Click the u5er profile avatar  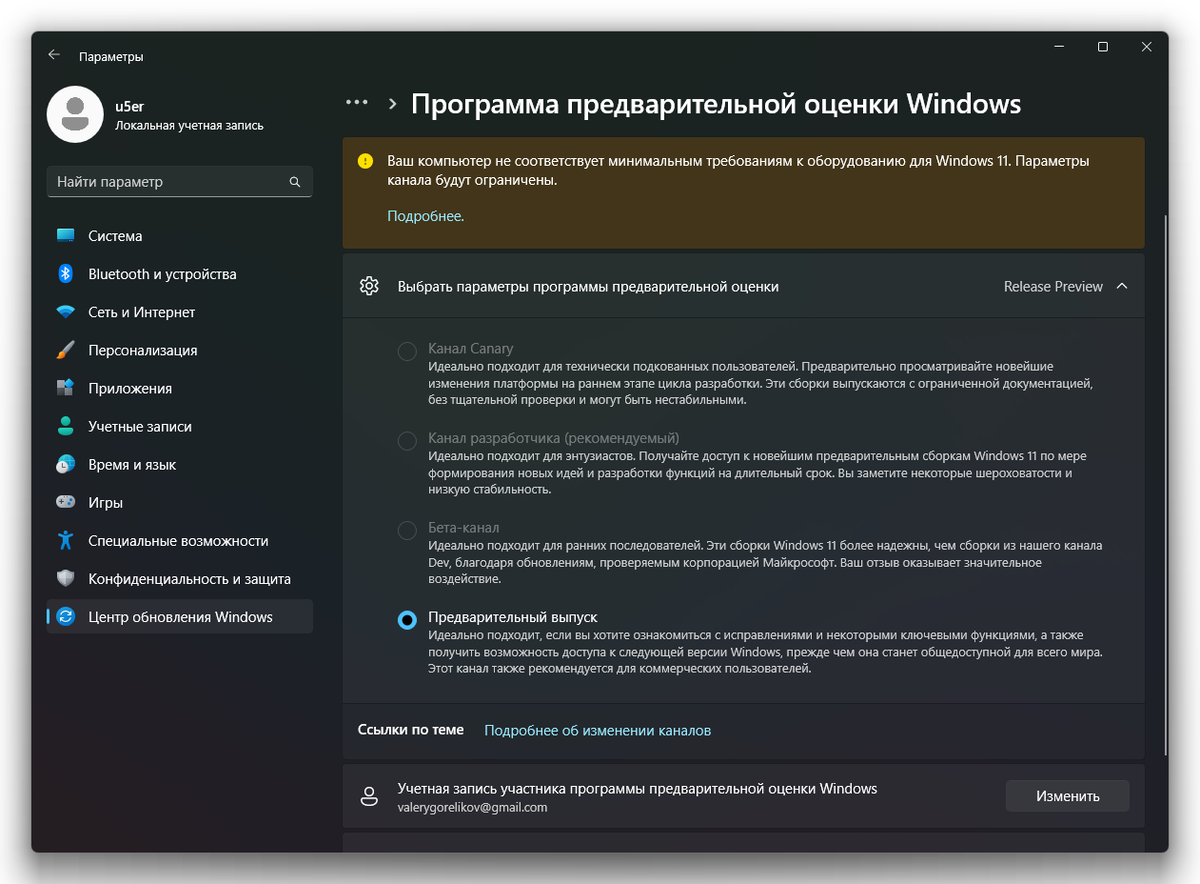pyautogui.click(x=75, y=114)
